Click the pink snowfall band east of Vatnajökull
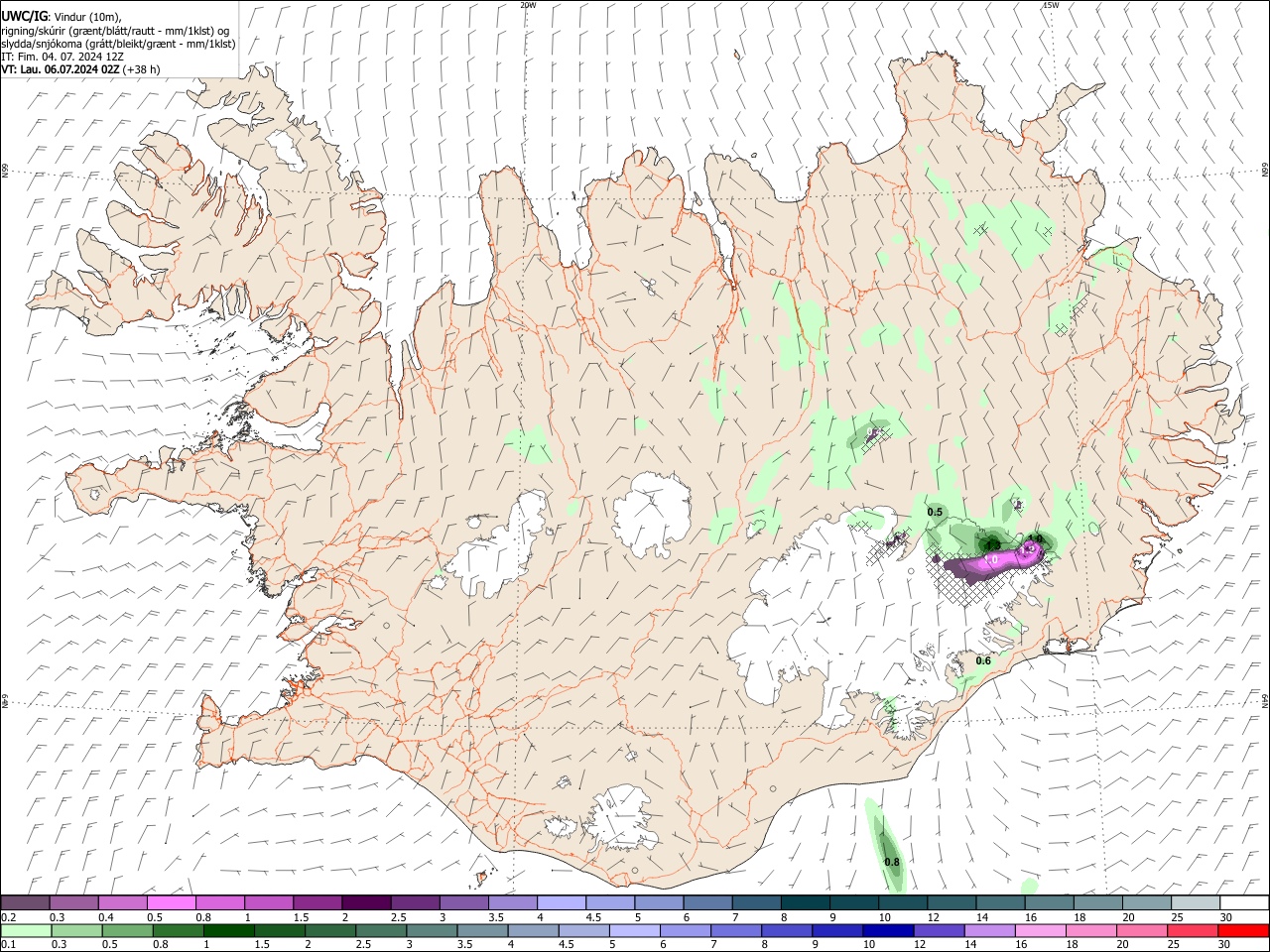Screen dimensions: 1270x952 [992, 563]
